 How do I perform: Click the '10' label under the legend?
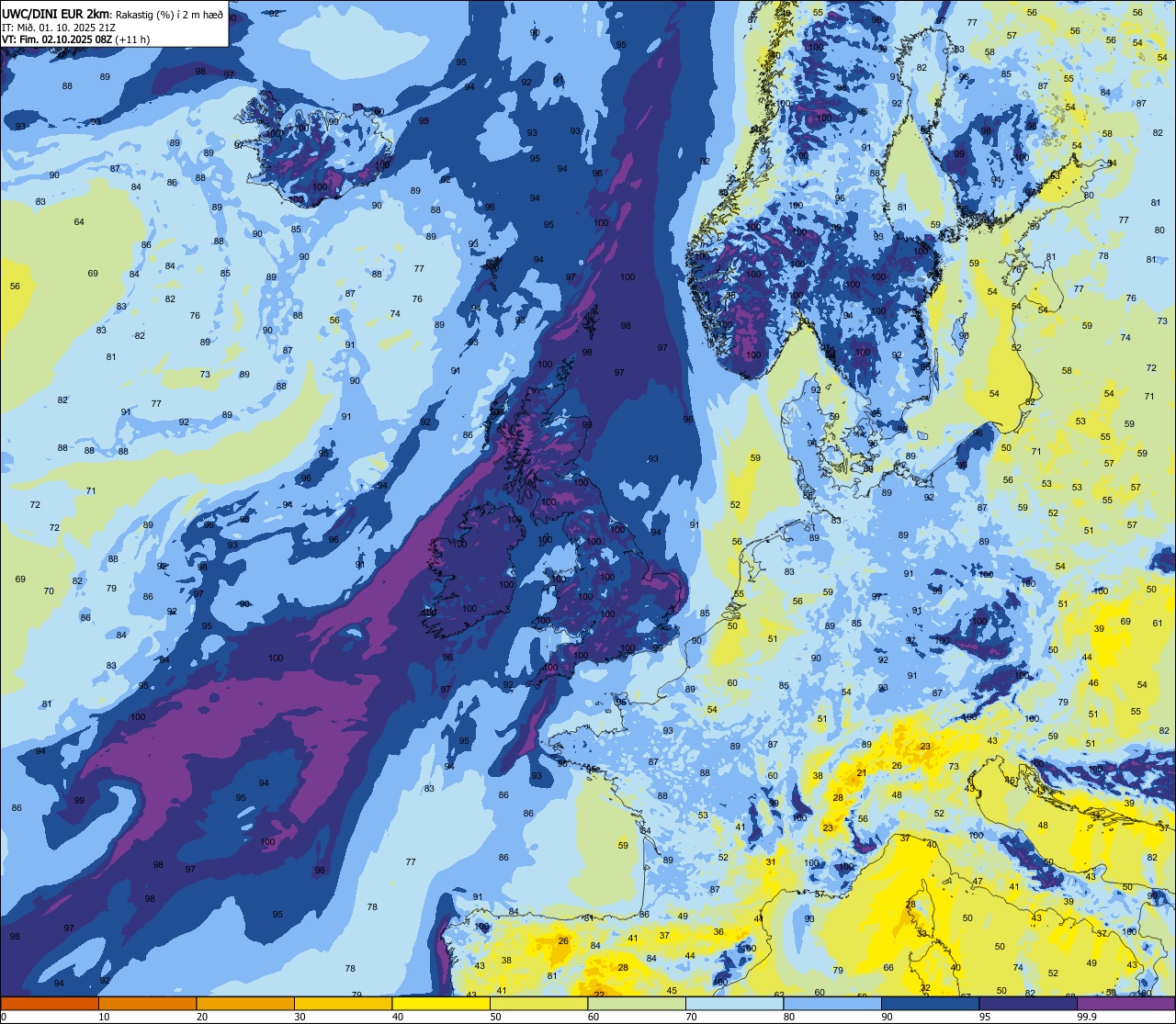coord(105,1017)
